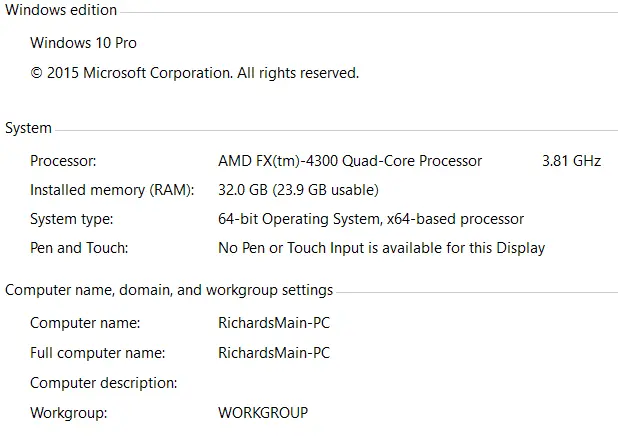Click the 3.81 GHz clock speed
This screenshot has height=437, width=618.
click(571, 160)
